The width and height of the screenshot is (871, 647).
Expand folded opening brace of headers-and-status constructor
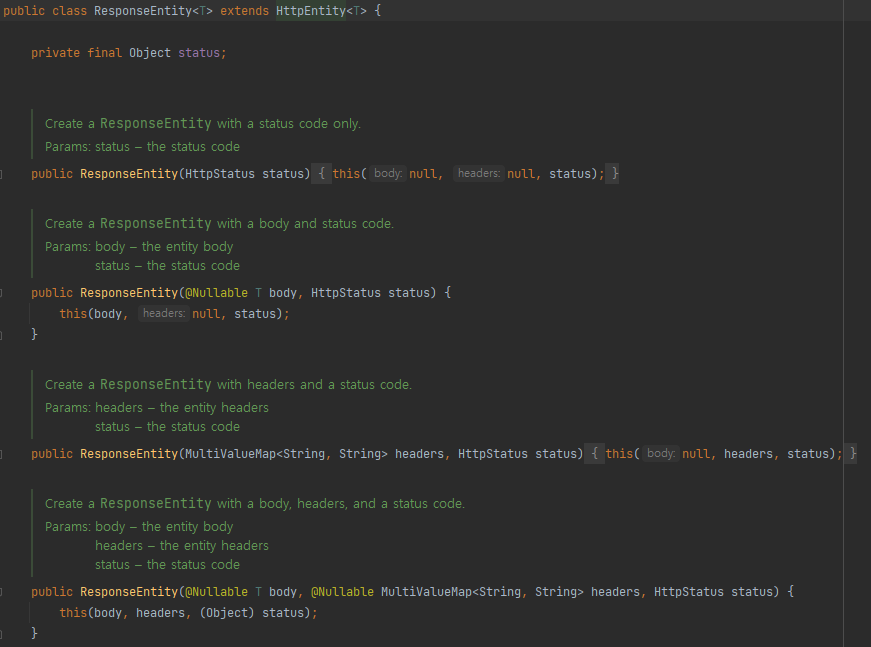594,454
